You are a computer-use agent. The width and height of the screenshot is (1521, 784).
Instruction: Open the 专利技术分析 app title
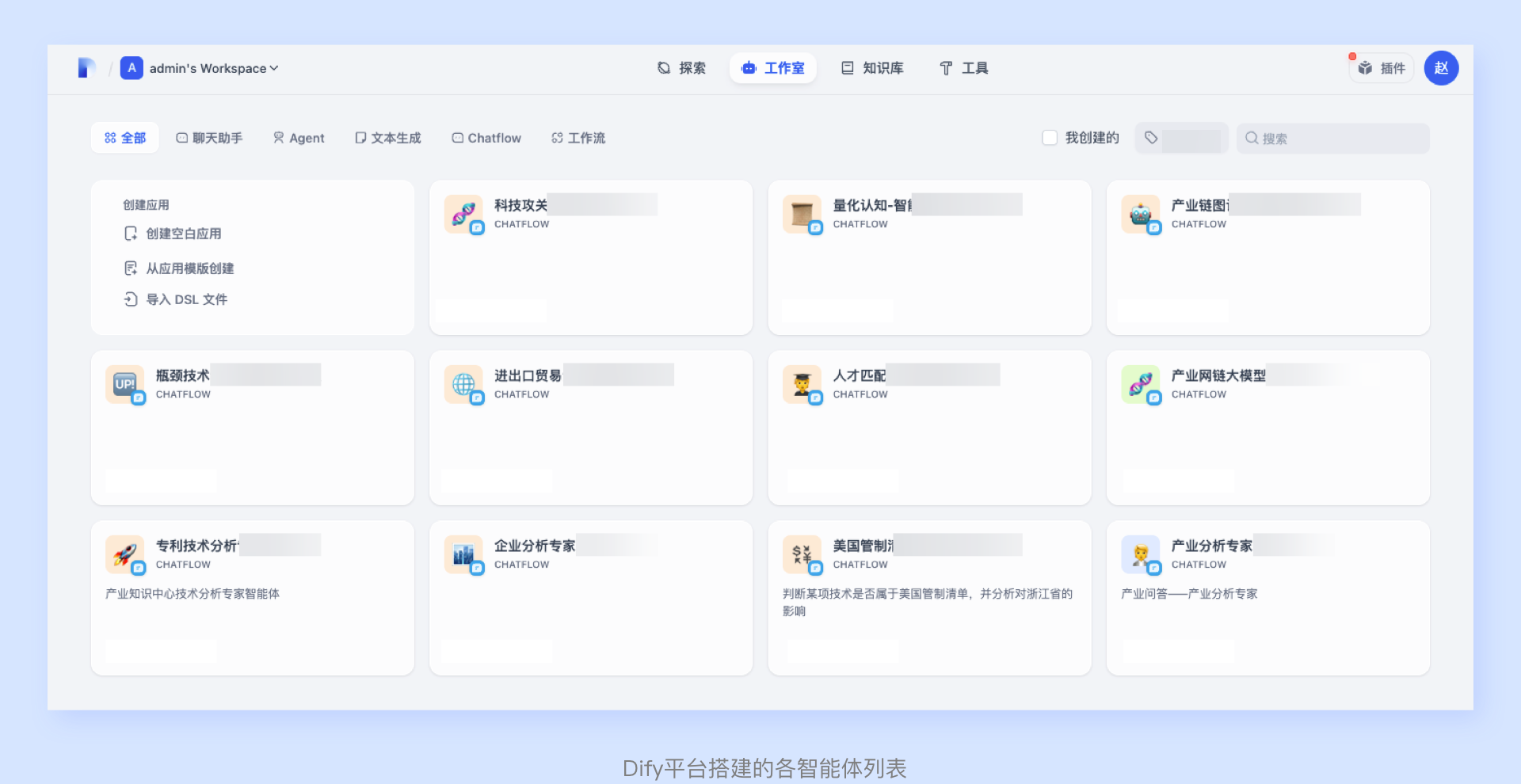click(x=197, y=546)
